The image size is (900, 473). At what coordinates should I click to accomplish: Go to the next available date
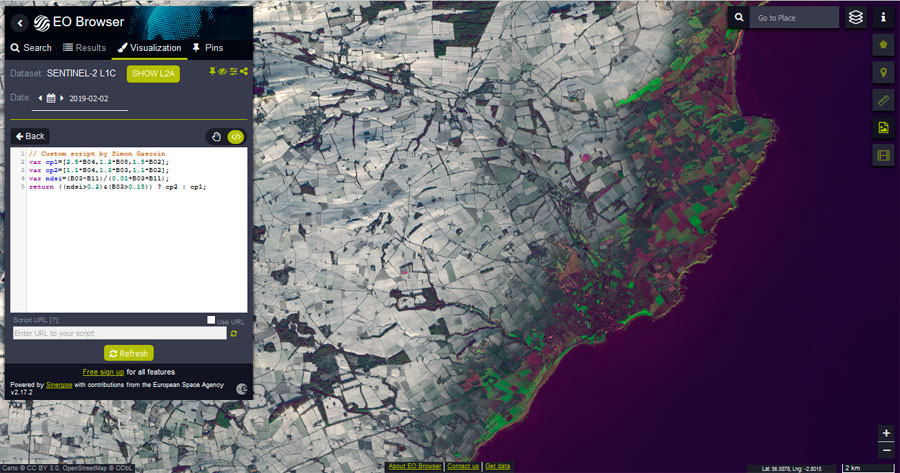click(62, 98)
